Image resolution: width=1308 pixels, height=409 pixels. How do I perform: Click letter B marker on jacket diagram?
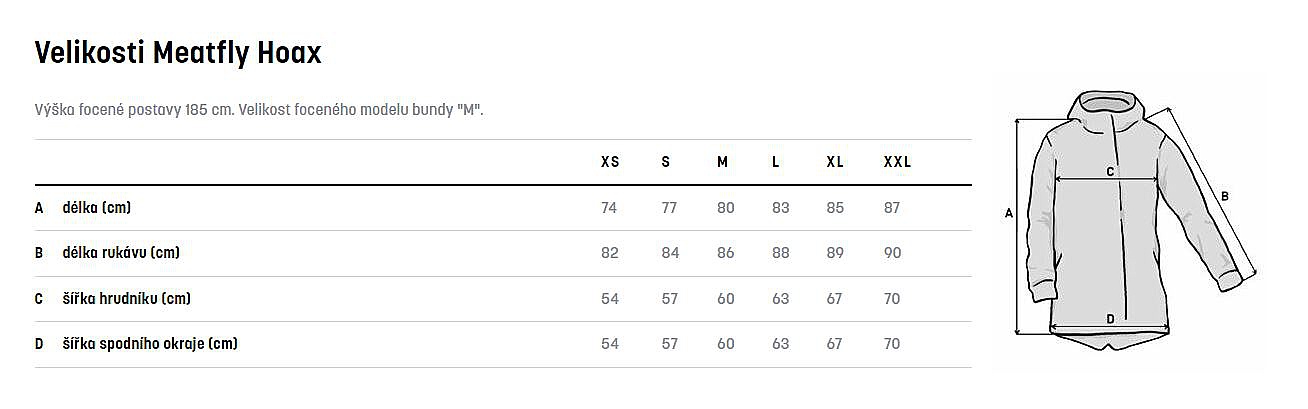click(x=1224, y=196)
